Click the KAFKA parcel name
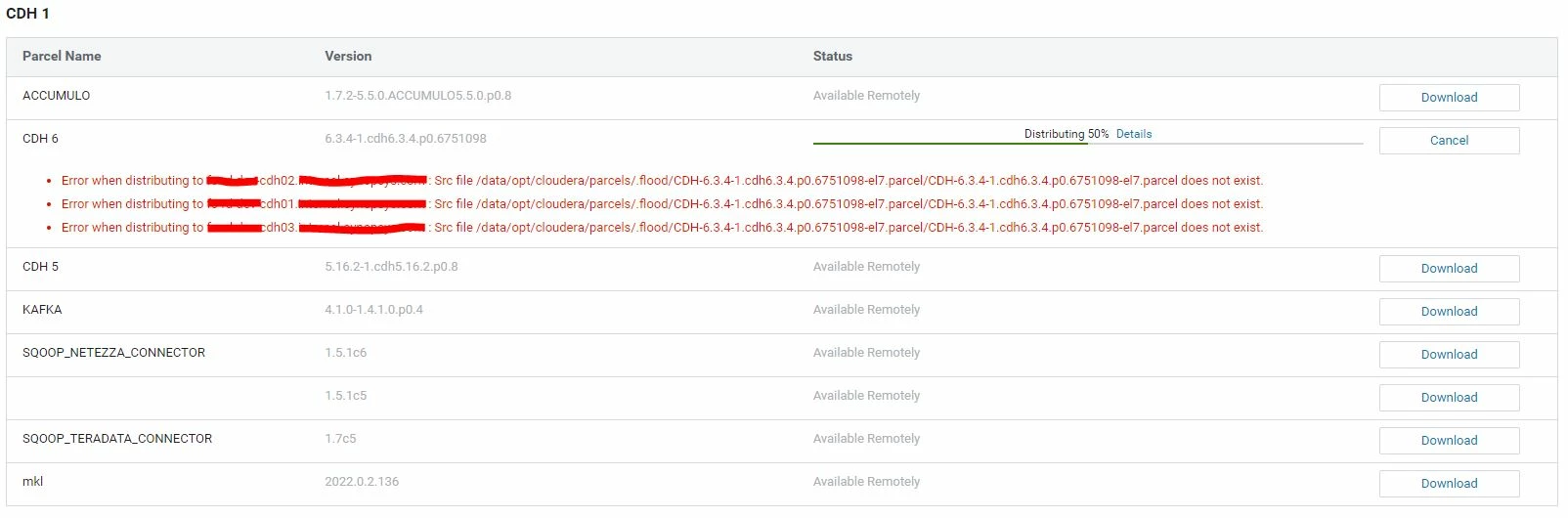 42,310
